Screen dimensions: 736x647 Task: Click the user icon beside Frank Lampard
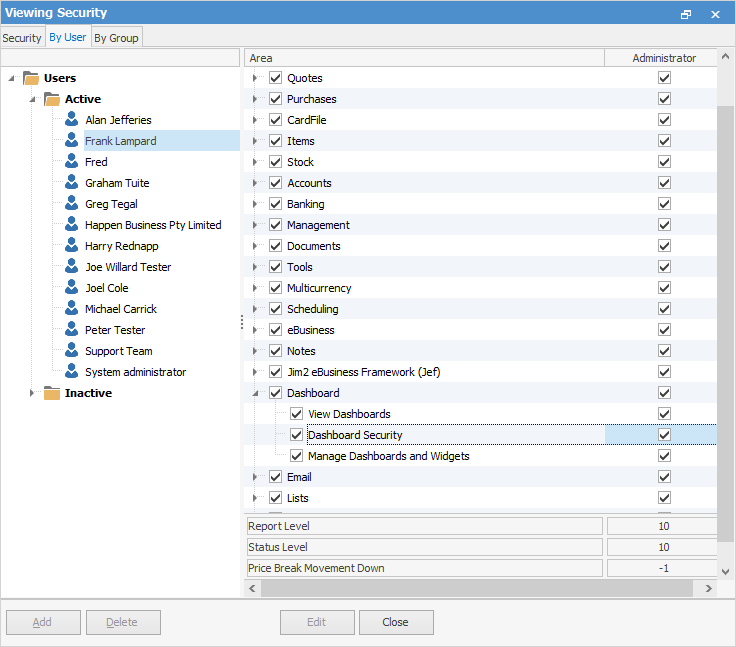coord(71,140)
